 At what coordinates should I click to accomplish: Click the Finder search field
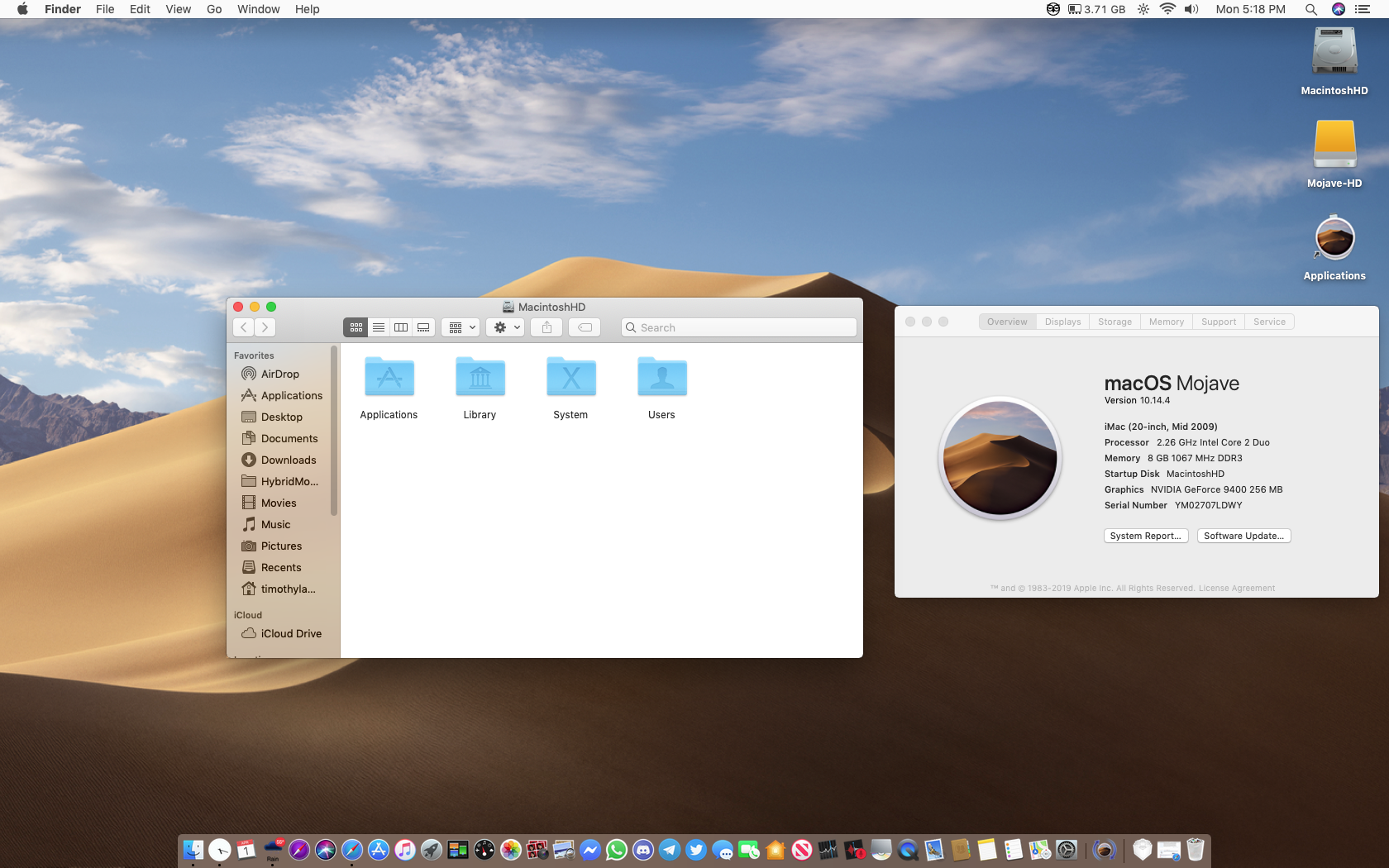tap(738, 327)
